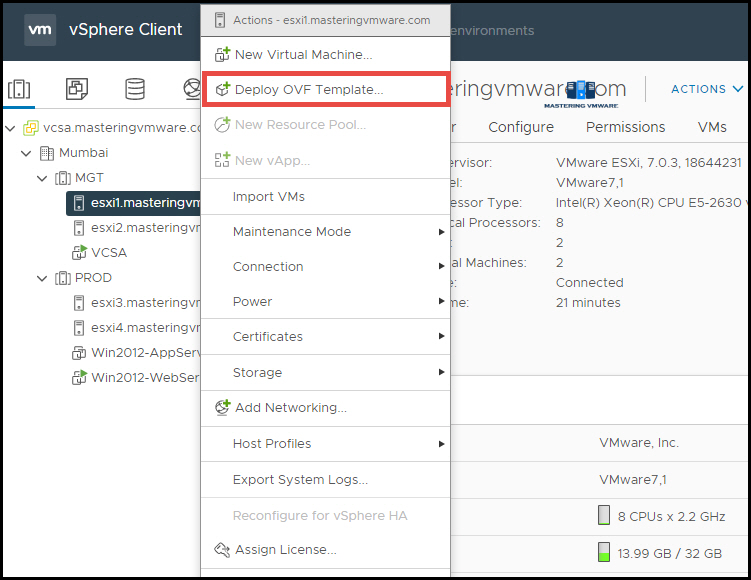Open the Storage inventory view icon
The height and width of the screenshot is (580, 751).
[x=135, y=89]
